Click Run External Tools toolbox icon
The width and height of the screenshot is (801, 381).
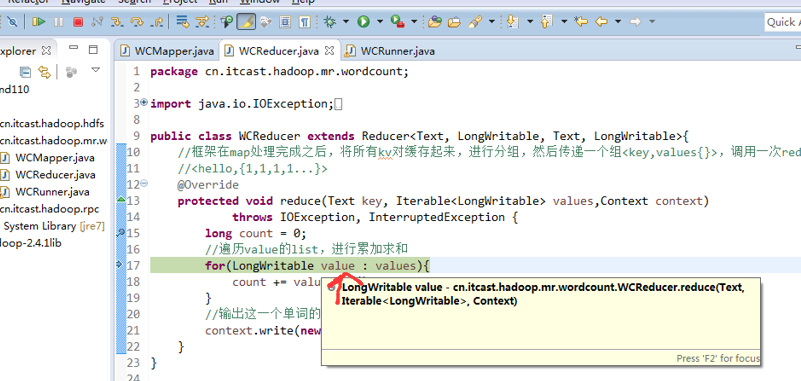coord(397,22)
